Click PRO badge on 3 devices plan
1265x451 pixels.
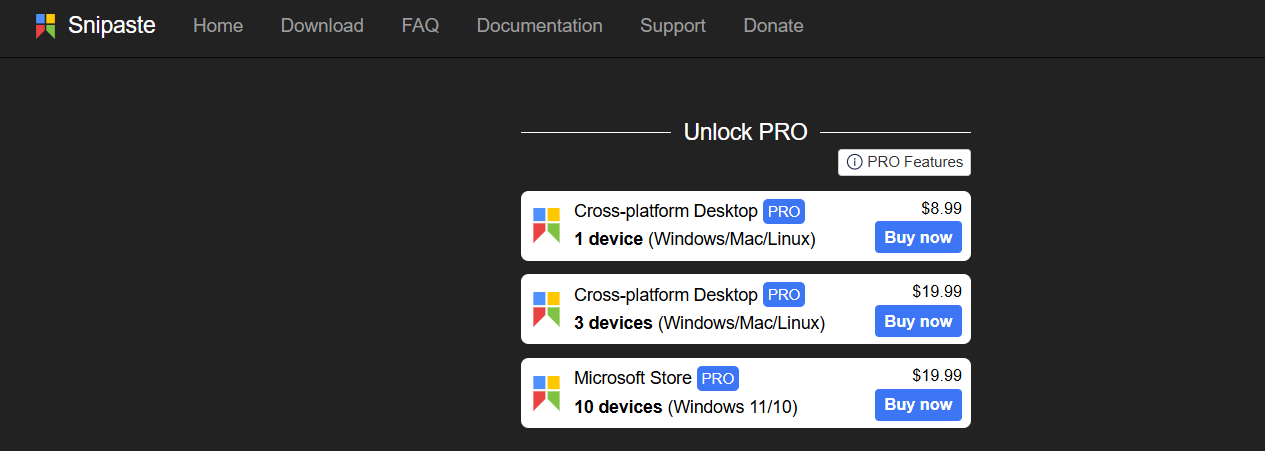pos(784,295)
